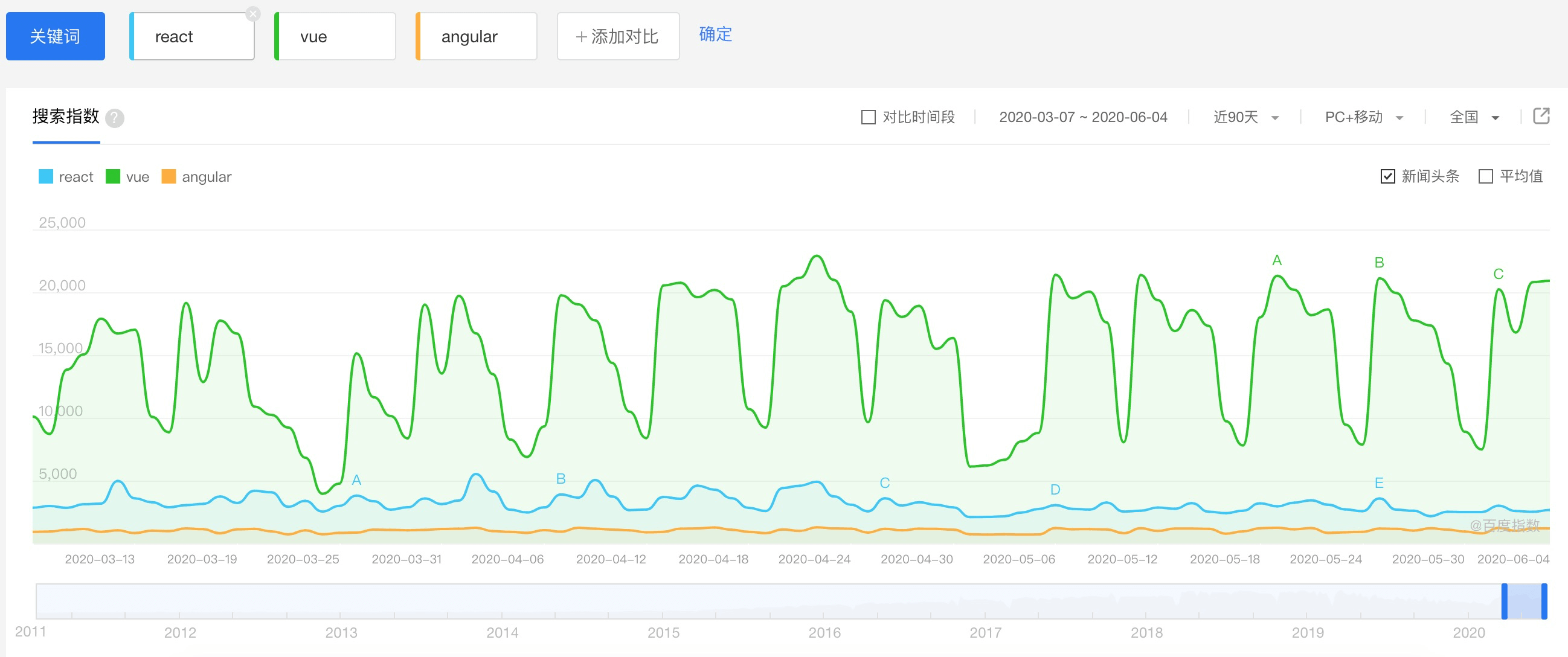Image resolution: width=1568 pixels, height=657 pixels.
Task: Click the 确定 link
Action: (x=715, y=34)
